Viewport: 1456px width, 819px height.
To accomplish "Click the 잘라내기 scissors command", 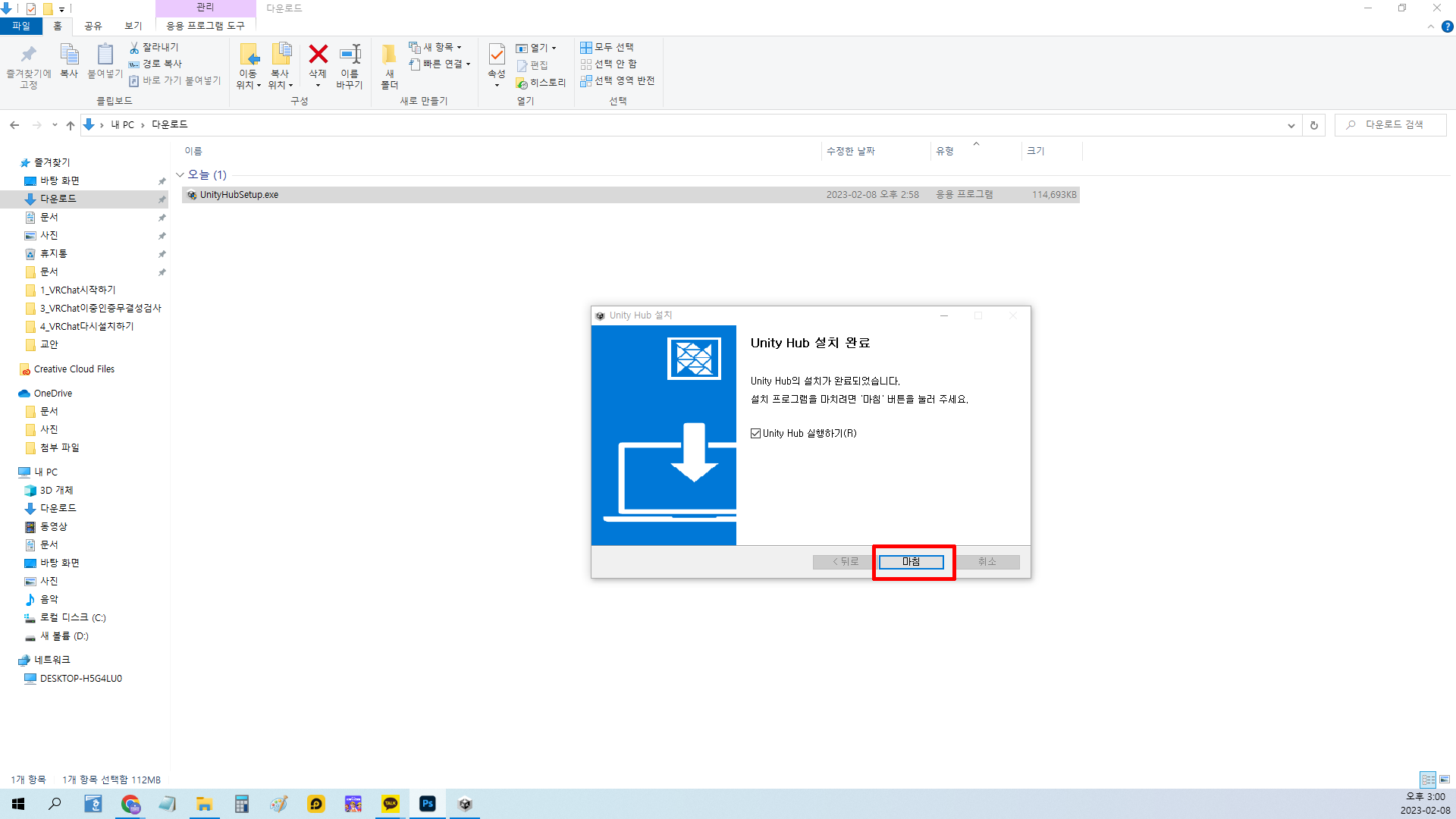I will coord(154,47).
